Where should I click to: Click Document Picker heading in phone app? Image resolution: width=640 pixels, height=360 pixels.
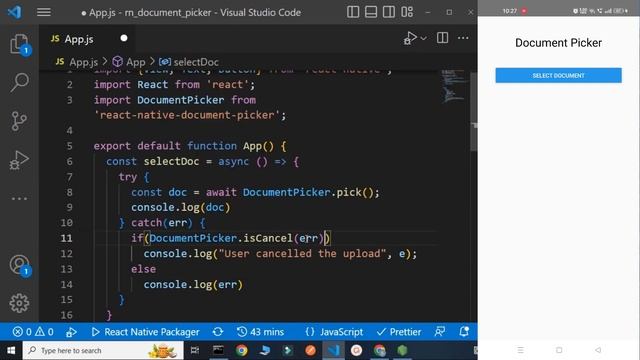tap(558, 43)
